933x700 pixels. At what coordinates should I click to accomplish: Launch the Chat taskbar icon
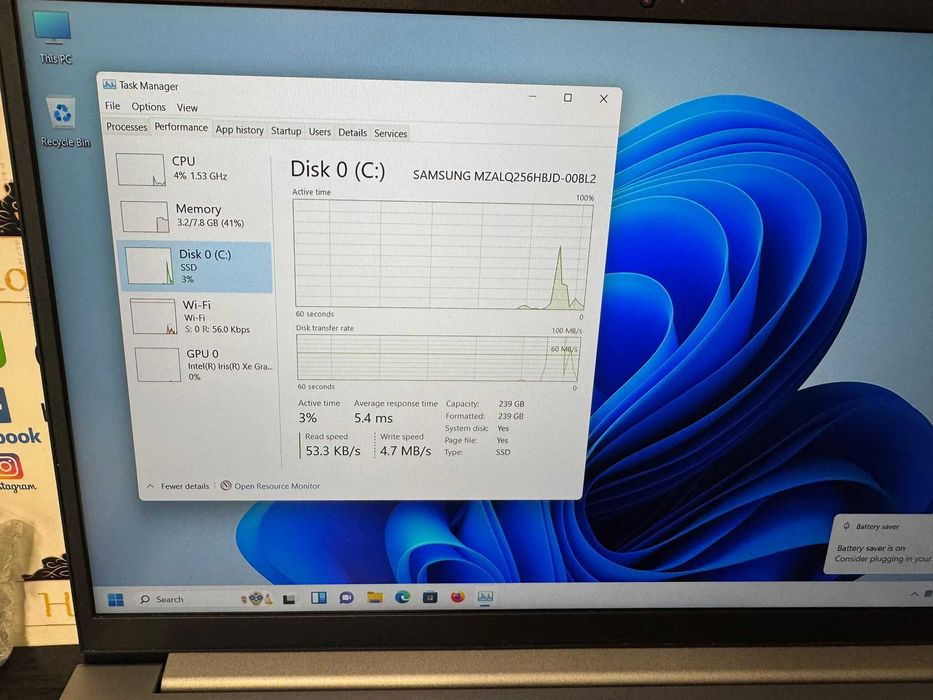346,597
